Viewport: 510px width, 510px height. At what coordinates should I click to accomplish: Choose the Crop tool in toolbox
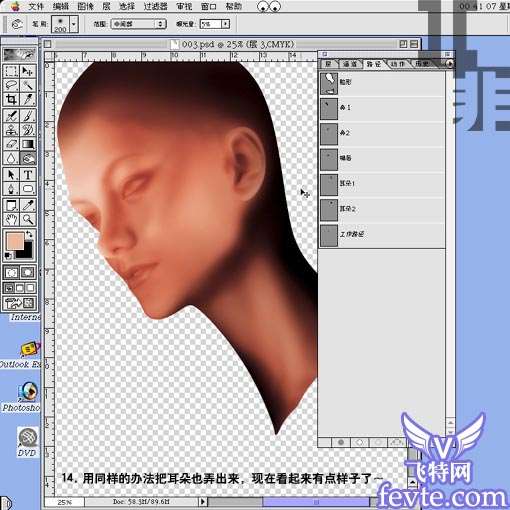click(11, 99)
